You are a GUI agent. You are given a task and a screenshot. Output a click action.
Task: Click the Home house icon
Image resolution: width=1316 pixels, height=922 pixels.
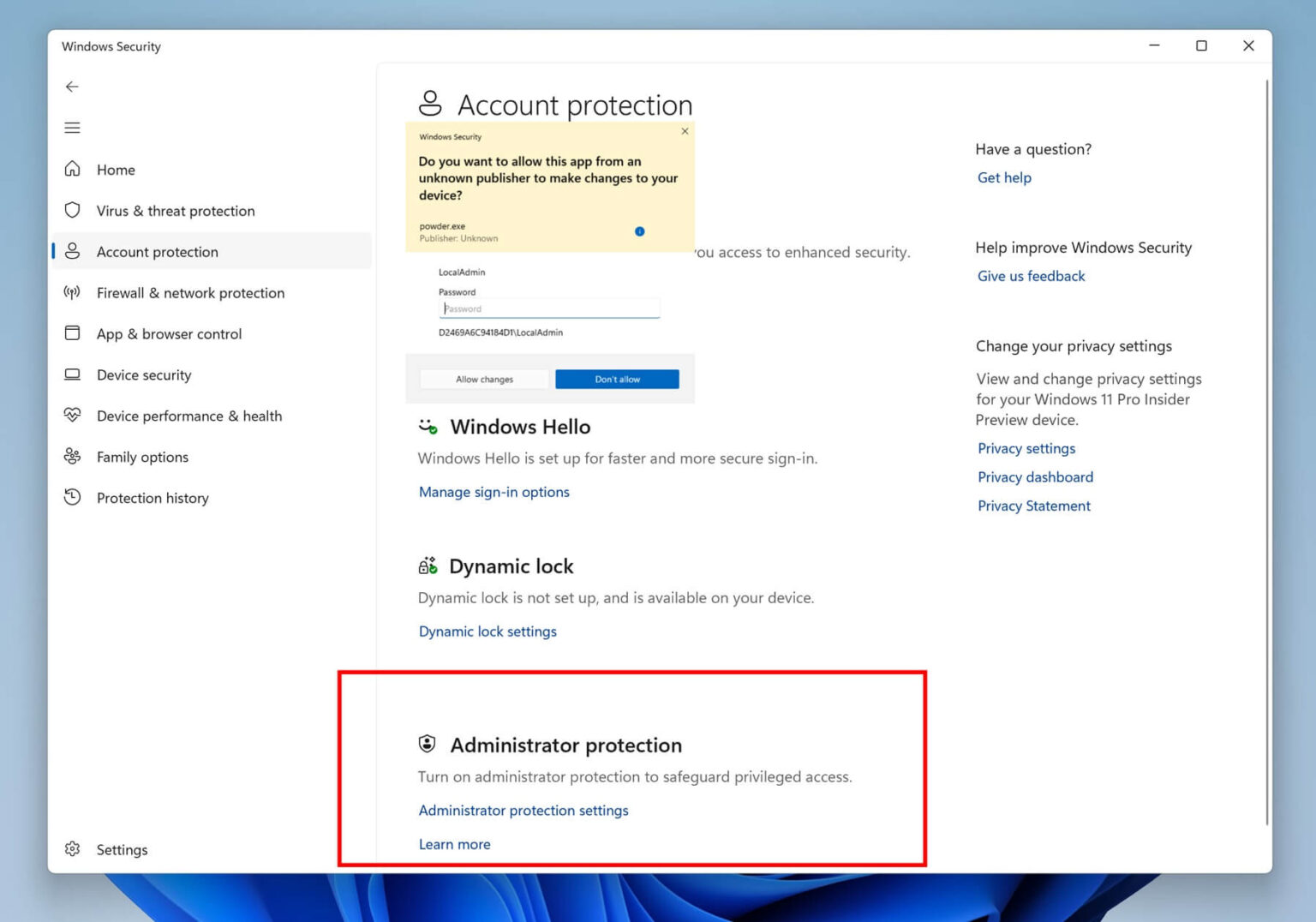[73, 169]
